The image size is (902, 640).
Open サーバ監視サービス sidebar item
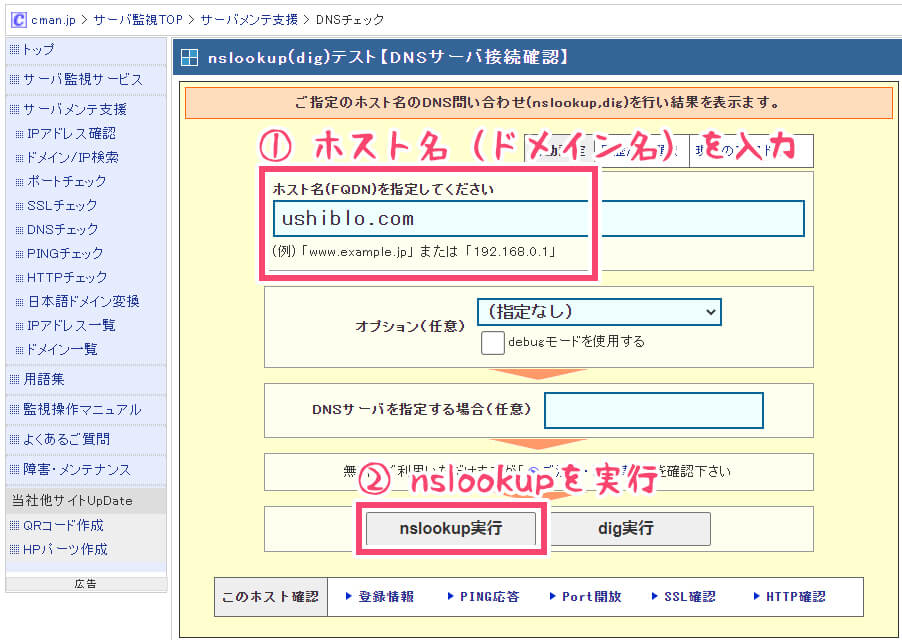coord(83,79)
